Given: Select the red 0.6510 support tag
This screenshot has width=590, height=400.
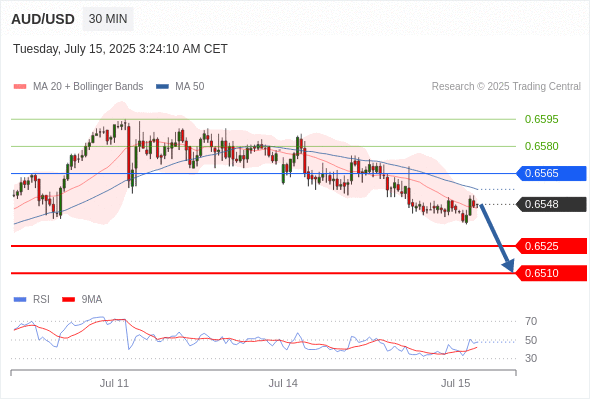Looking at the screenshot, I should (x=551, y=273).
